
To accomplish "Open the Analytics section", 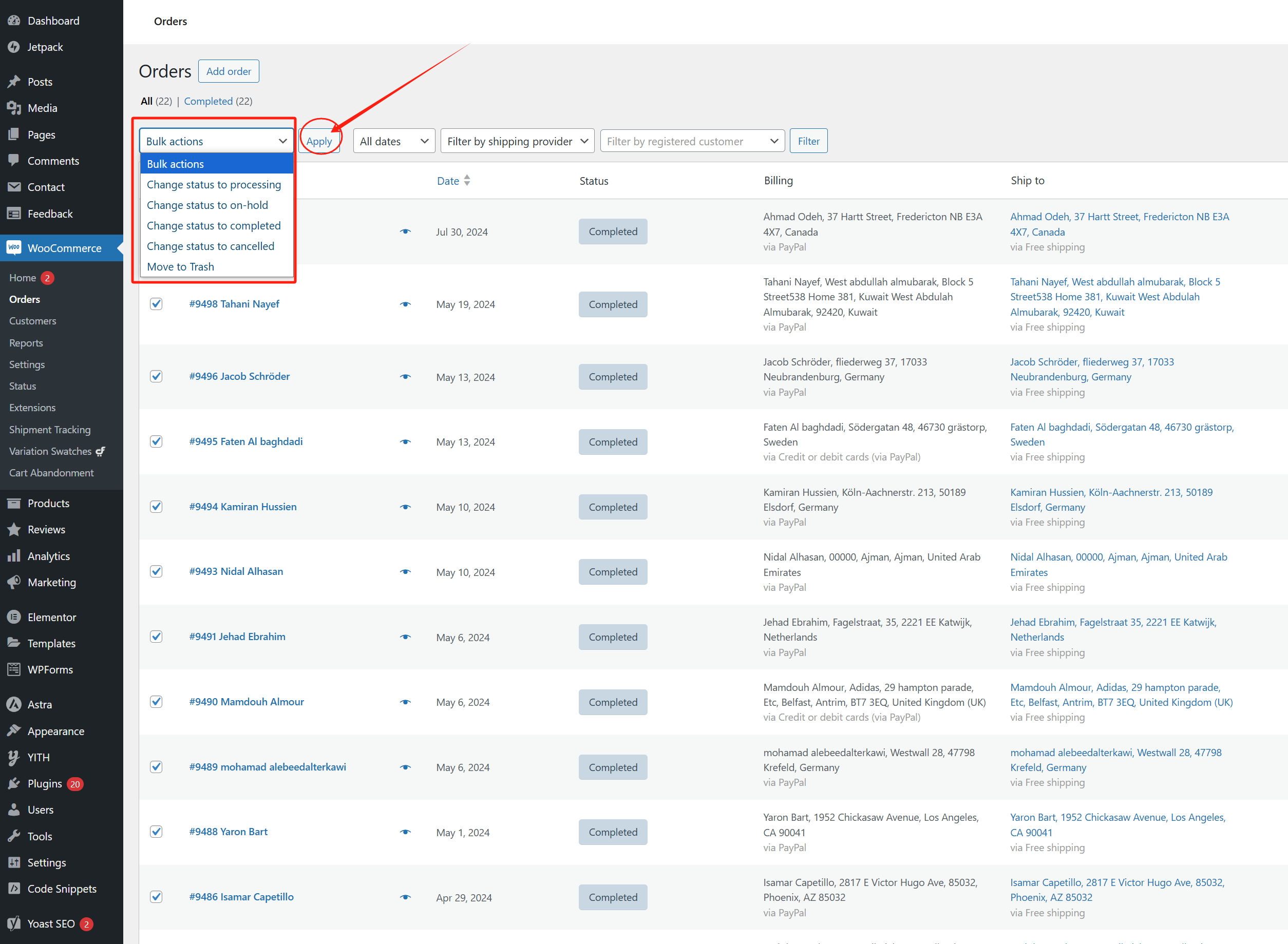I will pos(49,555).
